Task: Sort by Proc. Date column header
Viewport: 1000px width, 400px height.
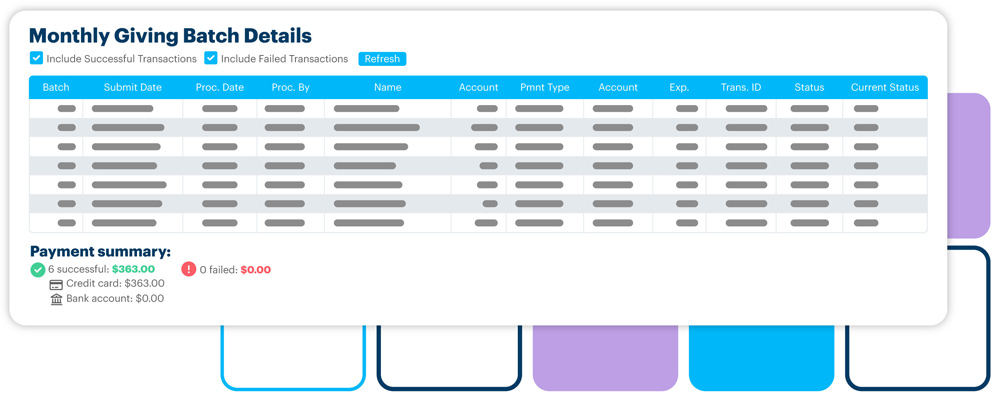Action: pyautogui.click(x=220, y=87)
